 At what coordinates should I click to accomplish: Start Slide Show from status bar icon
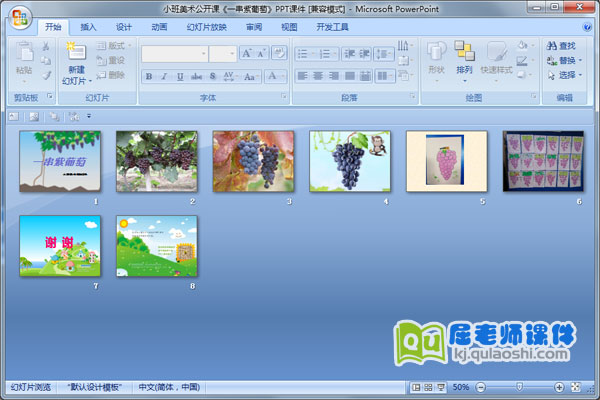441,387
